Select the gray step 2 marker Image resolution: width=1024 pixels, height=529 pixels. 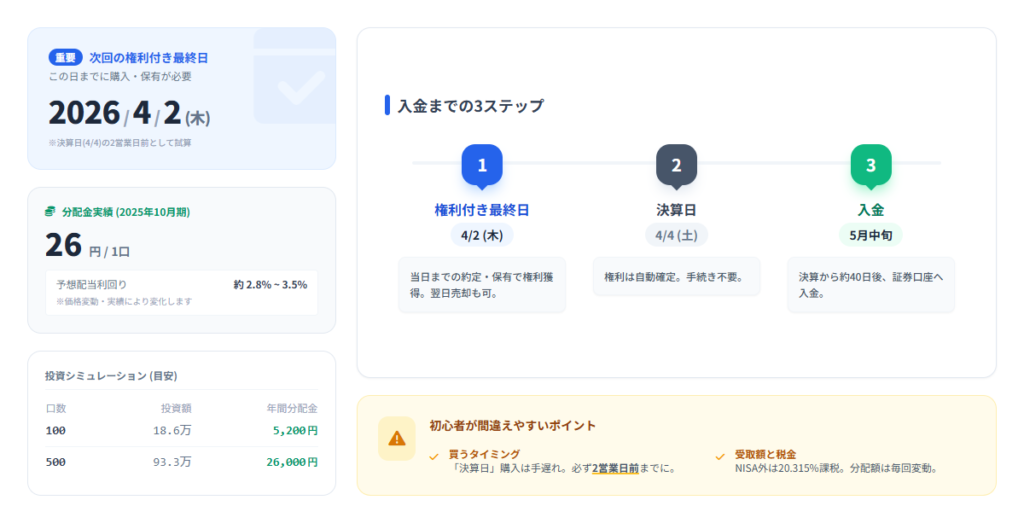coord(676,166)
